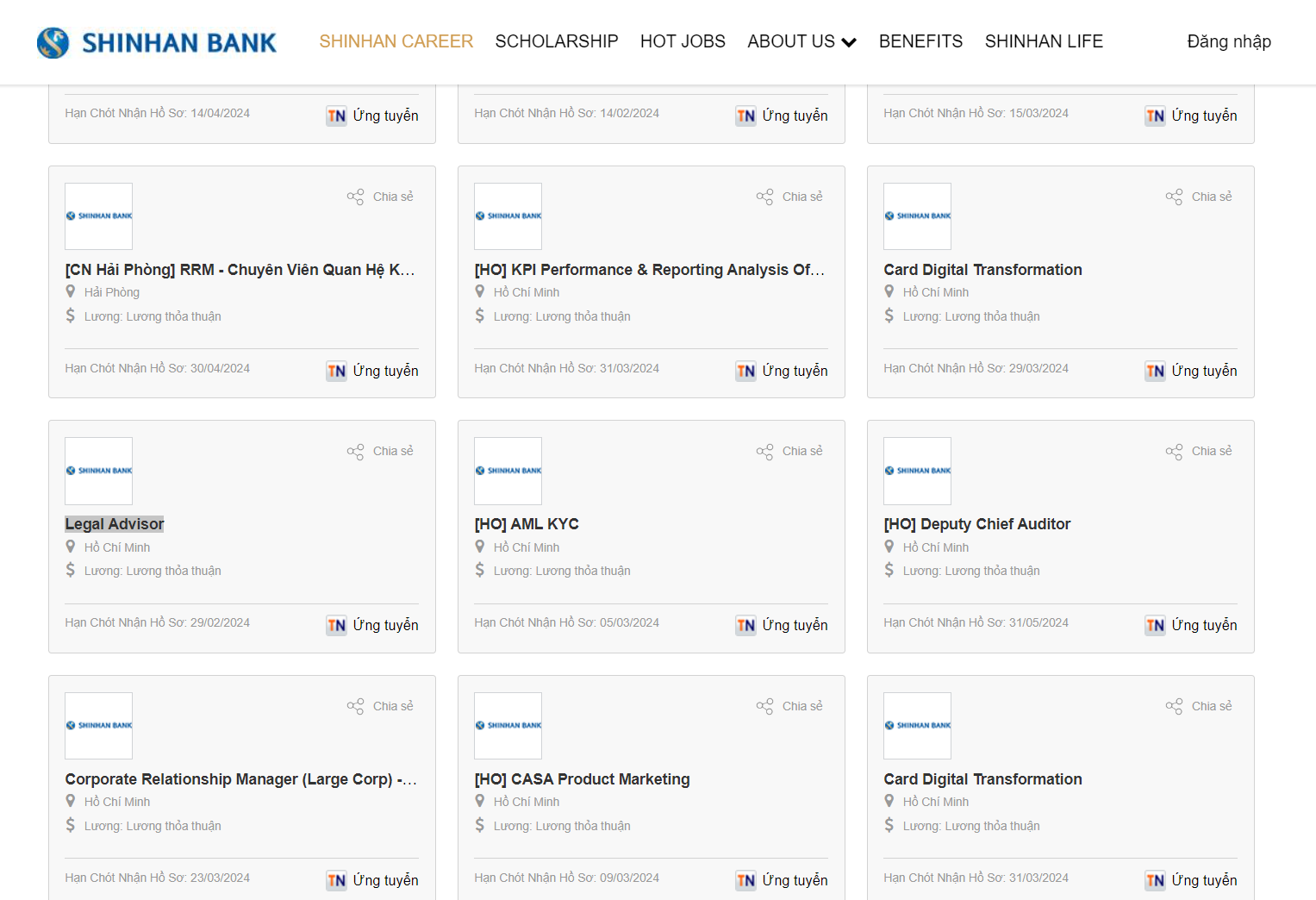Open BENEFITS menu item
This screenshot has width=1316, height=900.
click(x=920, y=41)
